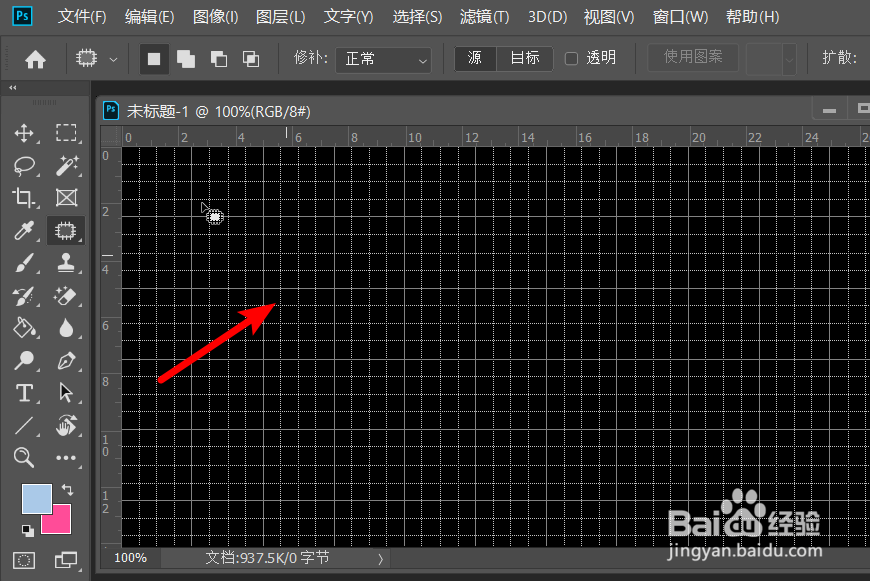Toggle Quick Mask mode
This screenshot has height=581, width=870.
click(24, 560)
